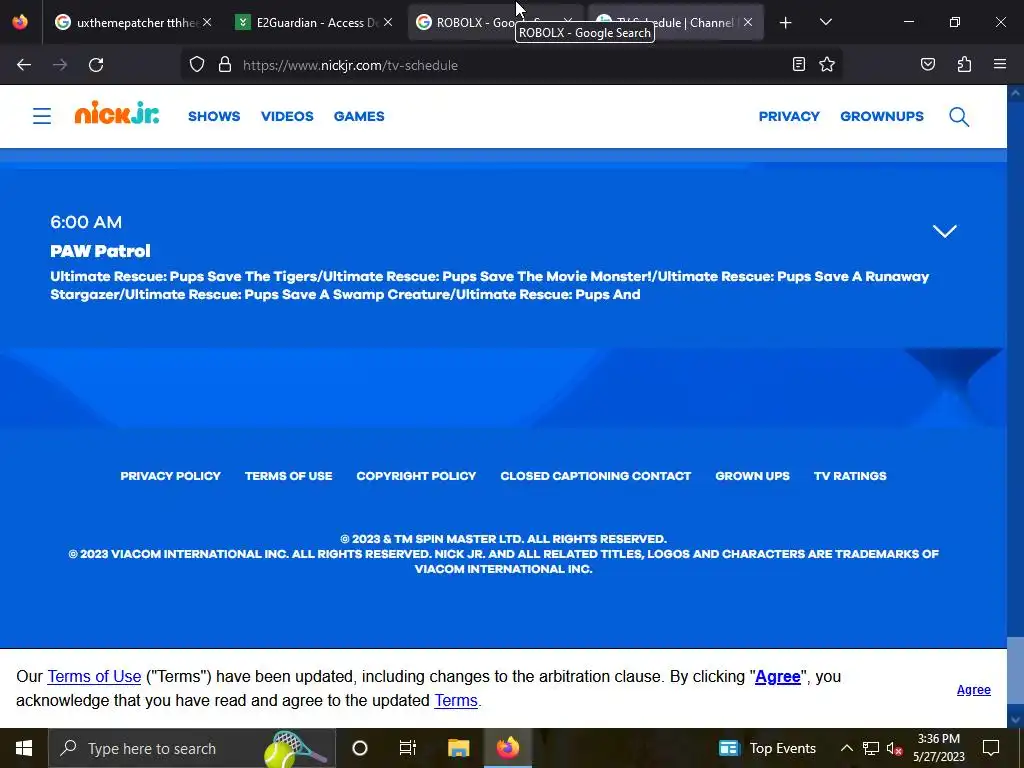The image size is (1024, 768).
Task: Close the TV Schedule tab
Action: pos(748,22)
